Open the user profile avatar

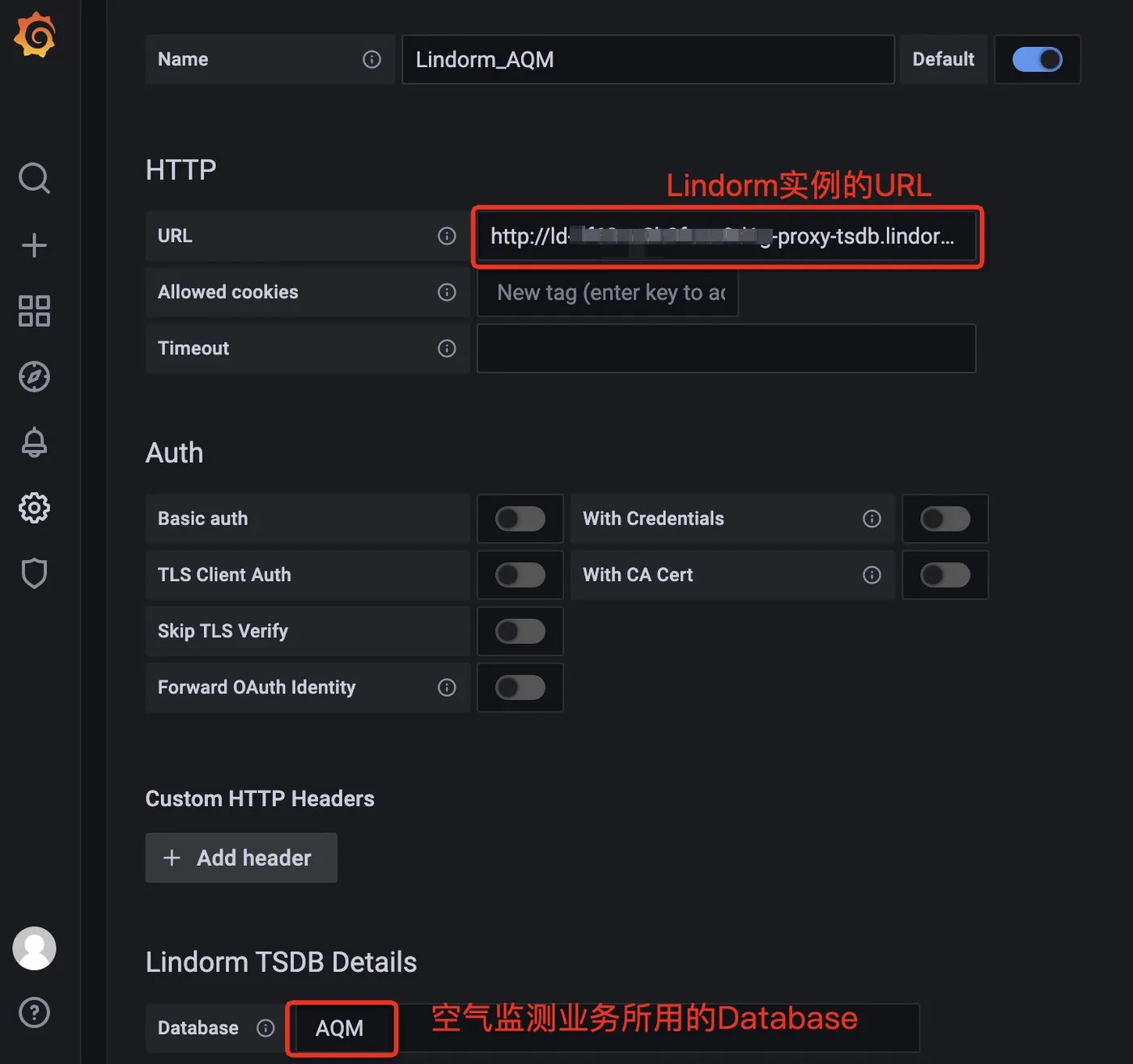34,948
